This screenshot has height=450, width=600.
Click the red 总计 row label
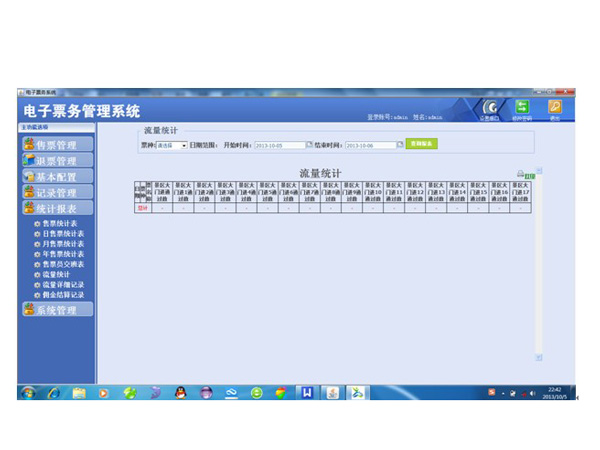143,208
